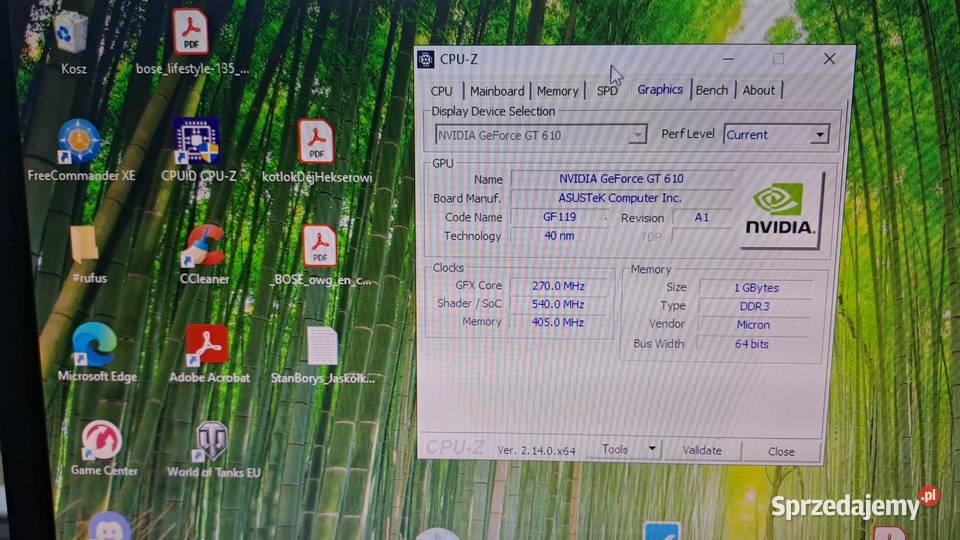960x540 pixels.
Task: Click the Validate button
Action: (x=702, y=451)
